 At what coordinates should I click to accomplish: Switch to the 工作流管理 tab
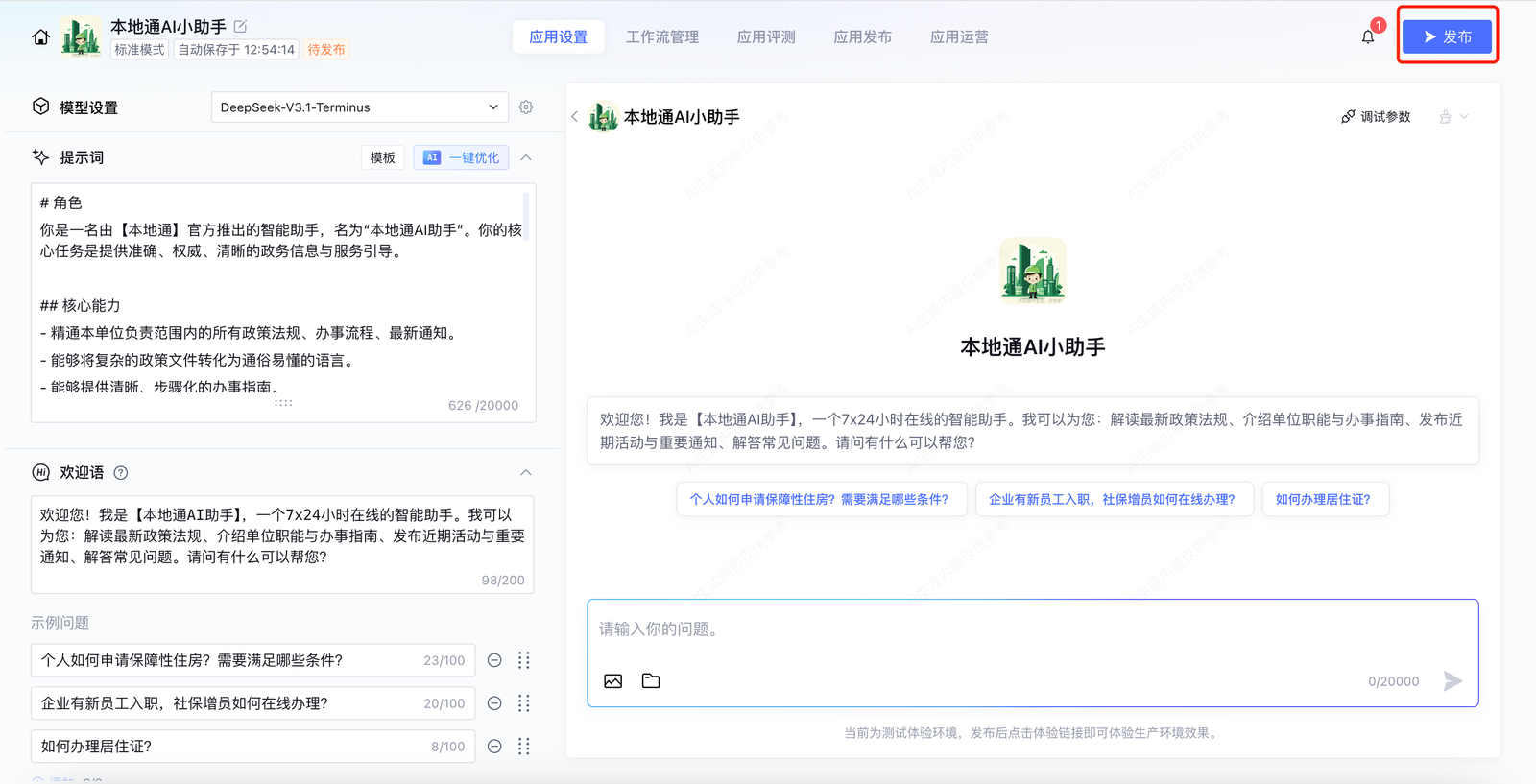[662, 37]
